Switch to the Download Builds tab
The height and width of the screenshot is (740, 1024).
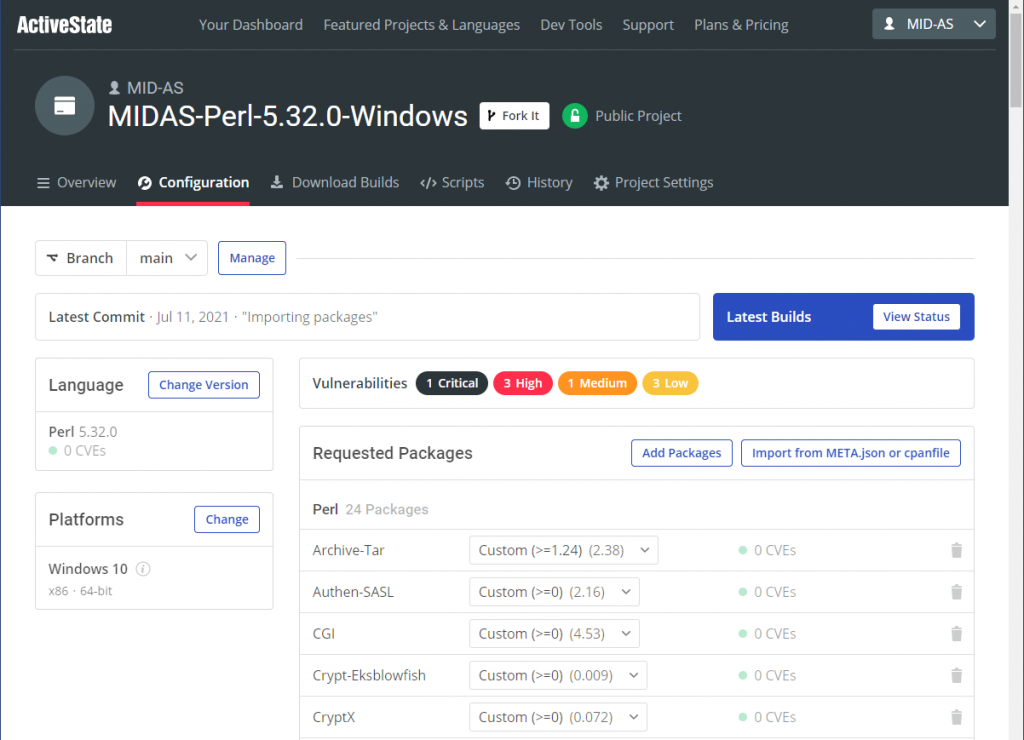pyautogui.click(x=335, y=183)
